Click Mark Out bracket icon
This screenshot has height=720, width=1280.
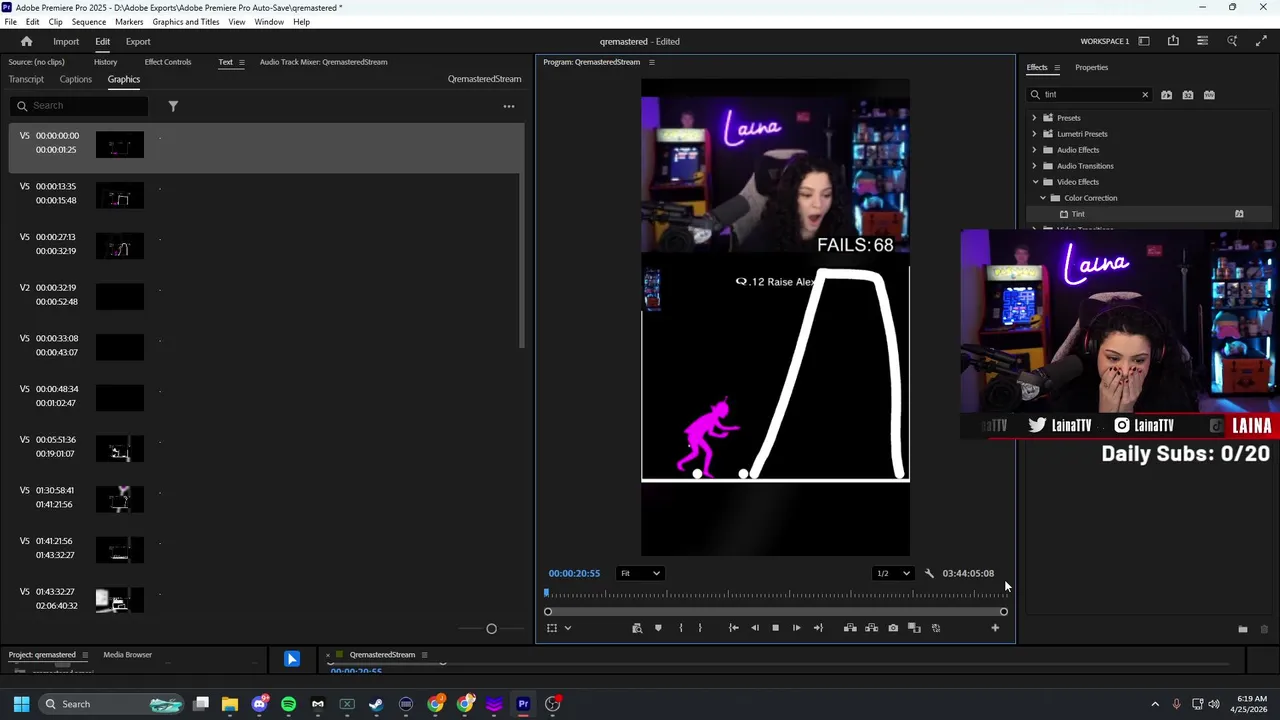click(x=700, y=628)
